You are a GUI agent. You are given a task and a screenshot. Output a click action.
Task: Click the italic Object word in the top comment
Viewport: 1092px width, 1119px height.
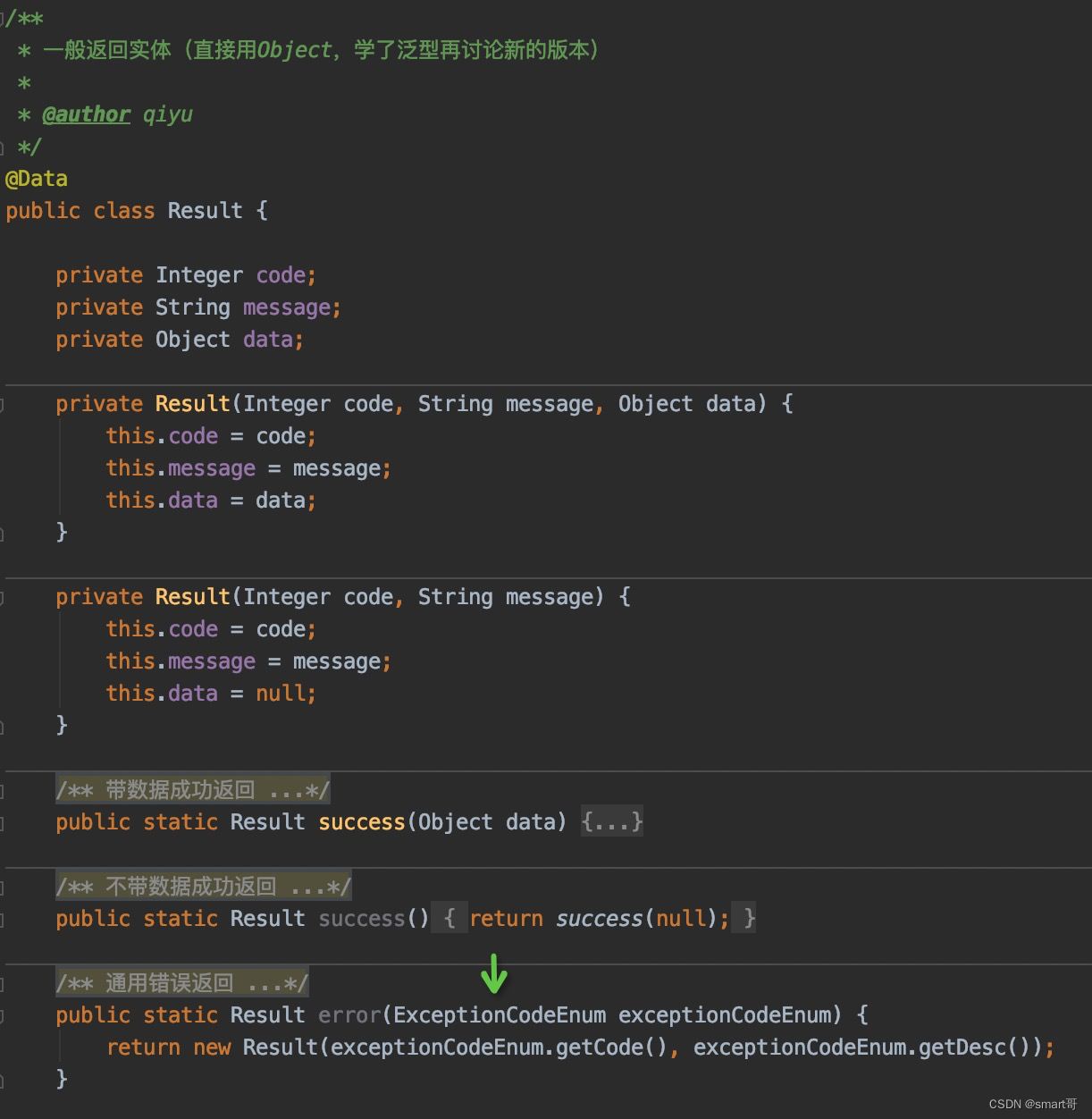pos(295,50)
